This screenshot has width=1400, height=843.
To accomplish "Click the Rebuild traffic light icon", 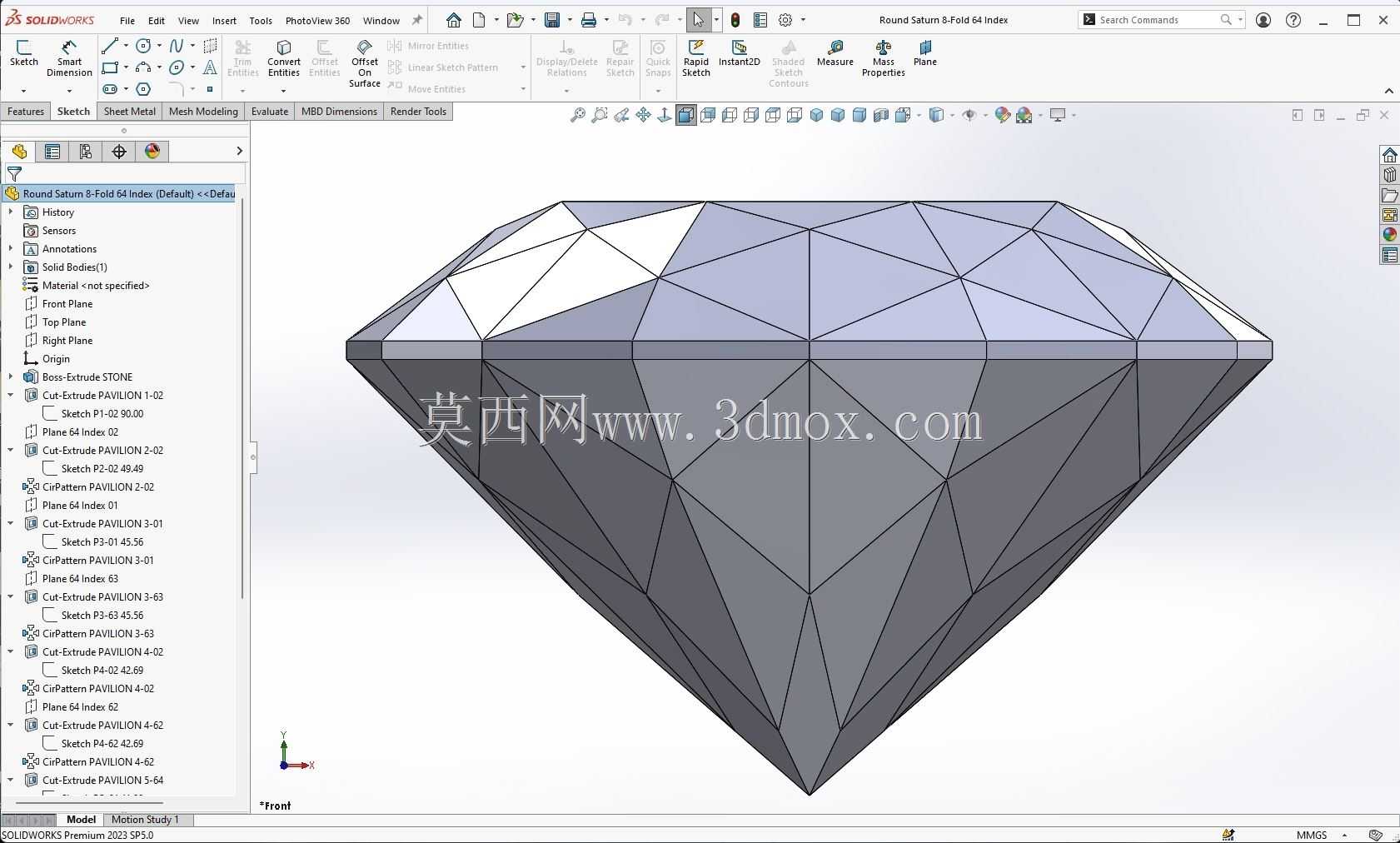I will 735,20.
